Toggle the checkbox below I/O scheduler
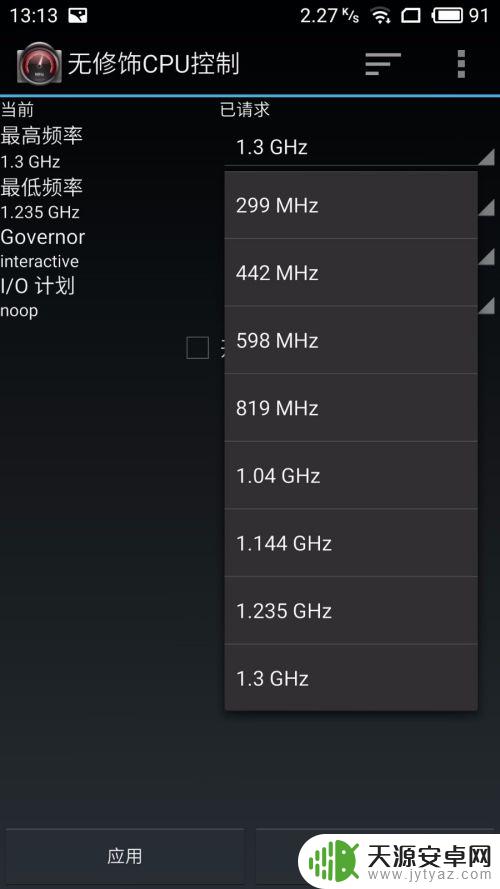This screenshot has width=500, height=889. pos(197,348)
